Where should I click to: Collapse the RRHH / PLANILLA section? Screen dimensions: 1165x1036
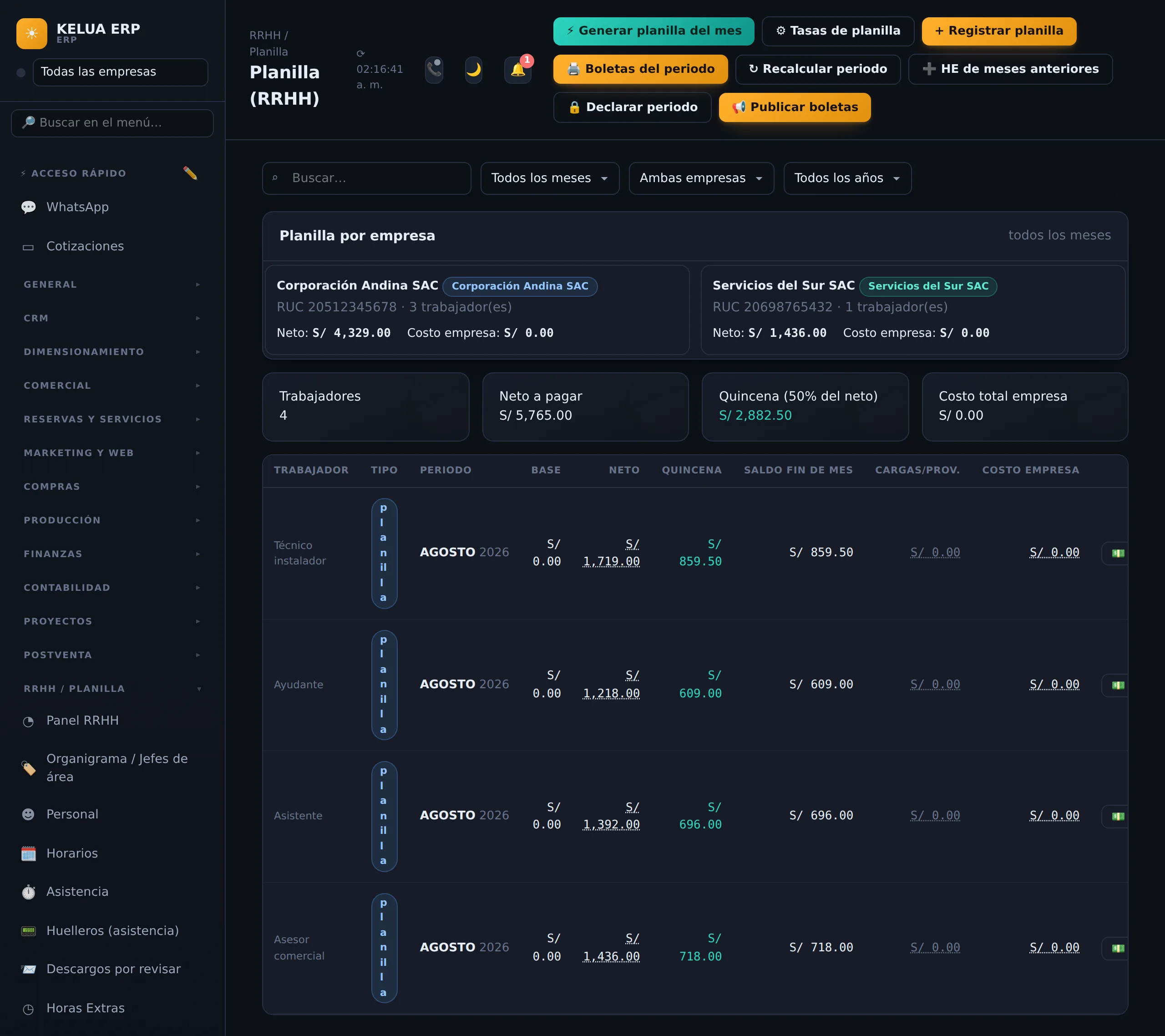[111, 689]
